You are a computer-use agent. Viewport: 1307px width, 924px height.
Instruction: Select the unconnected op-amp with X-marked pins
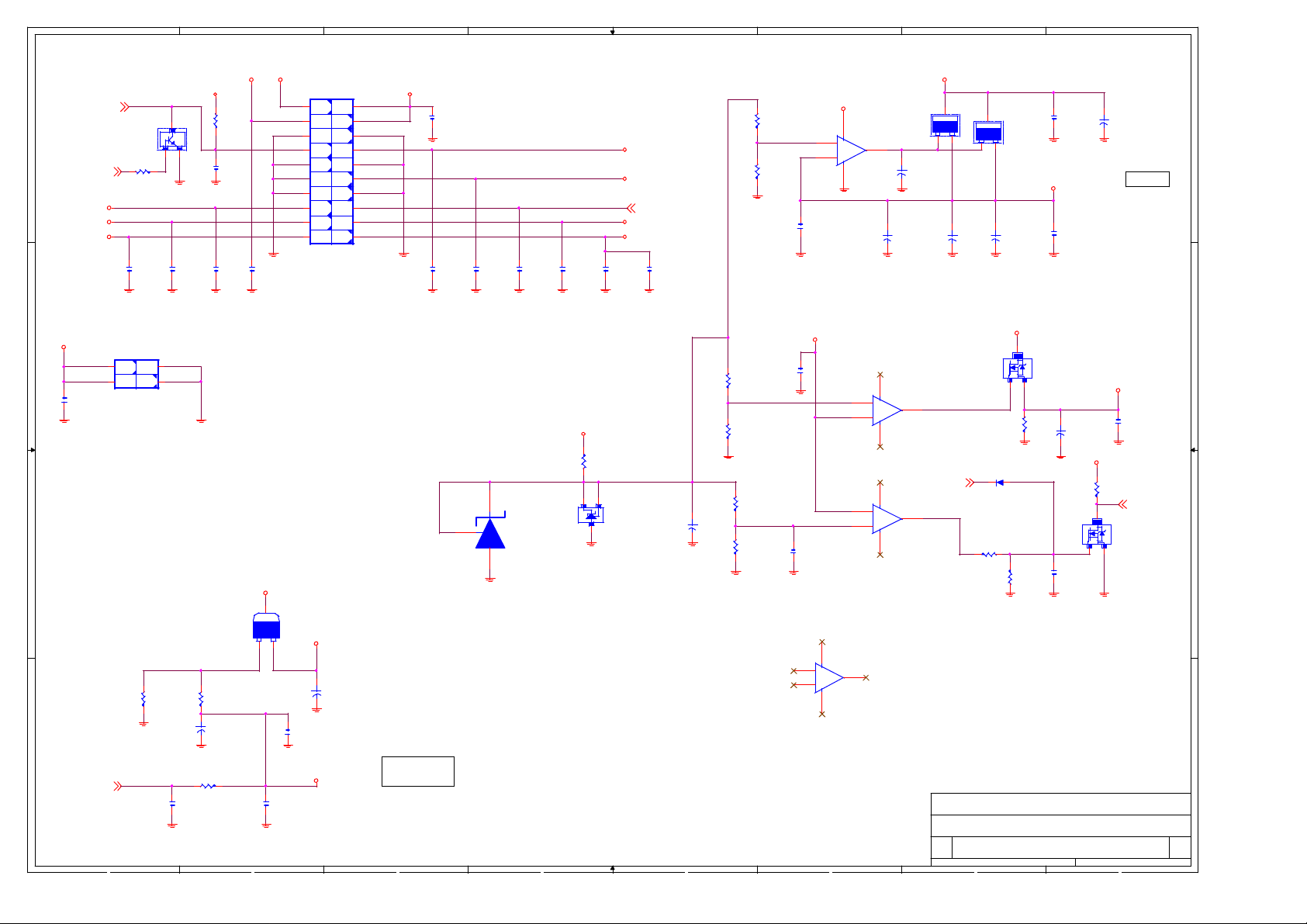click(829, 678)
